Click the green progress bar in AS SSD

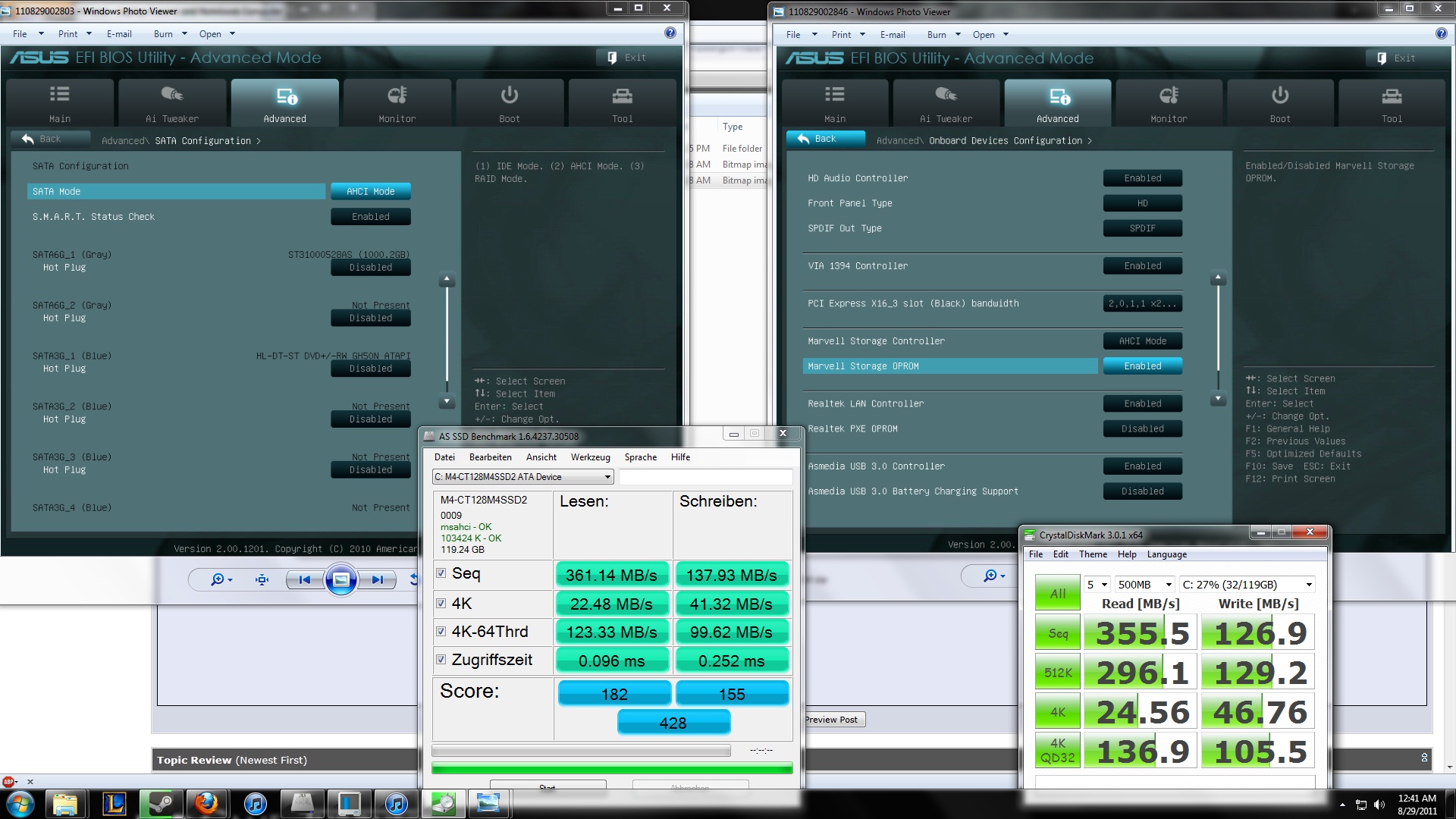pyautogui.click(x=612, y=768)
